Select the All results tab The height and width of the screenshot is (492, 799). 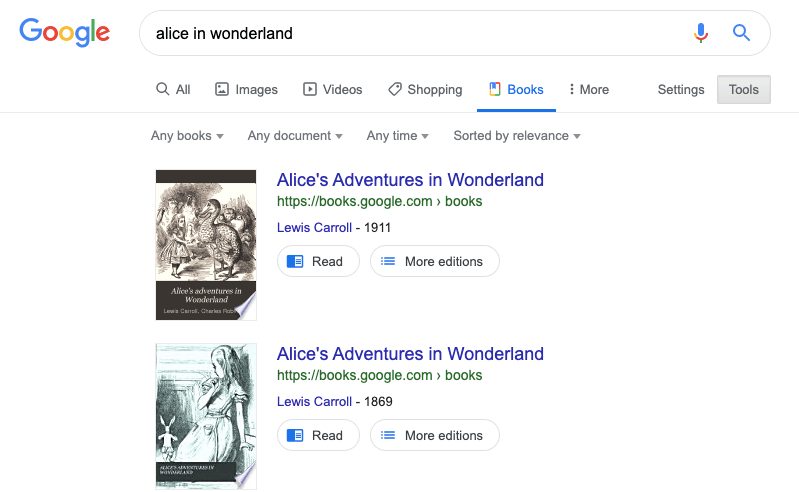pos(173,89)
